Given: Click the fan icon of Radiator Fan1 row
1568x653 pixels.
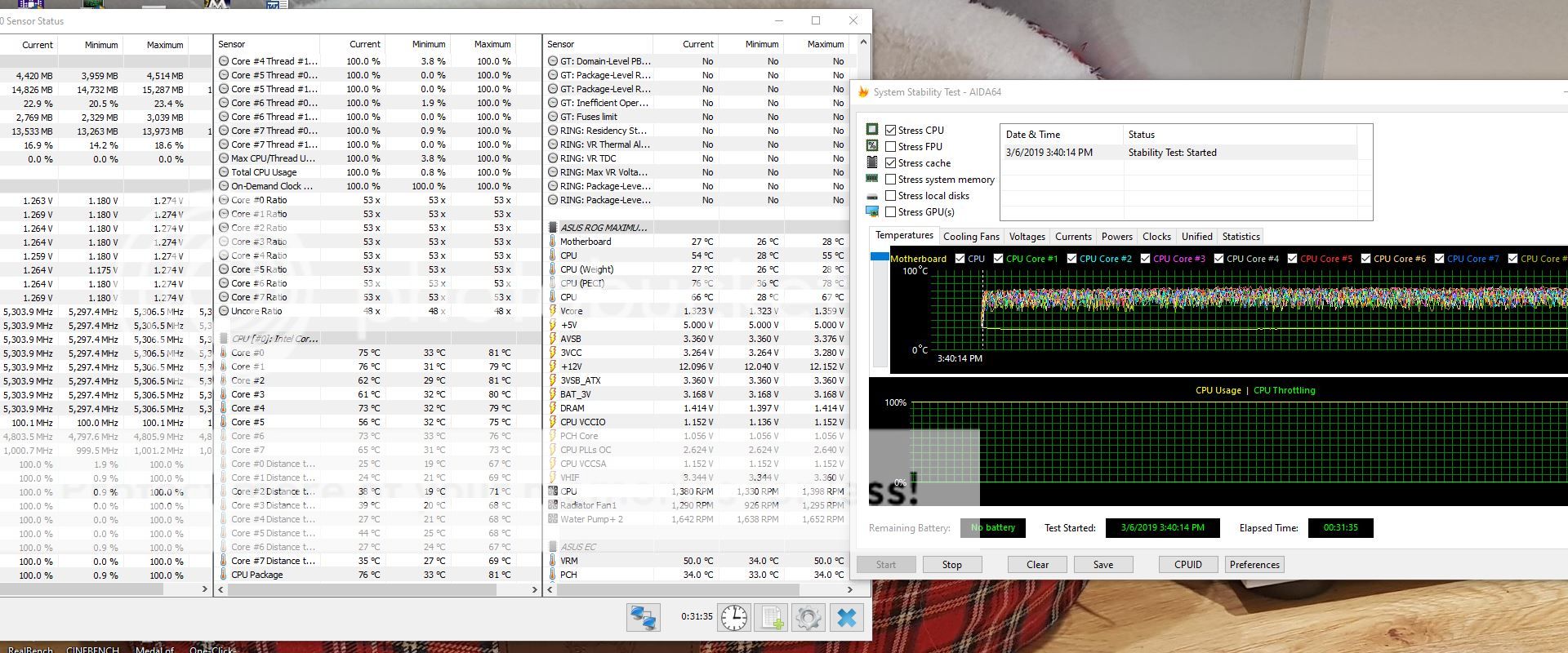Looking at the screenshot, I should pos(553,505).
